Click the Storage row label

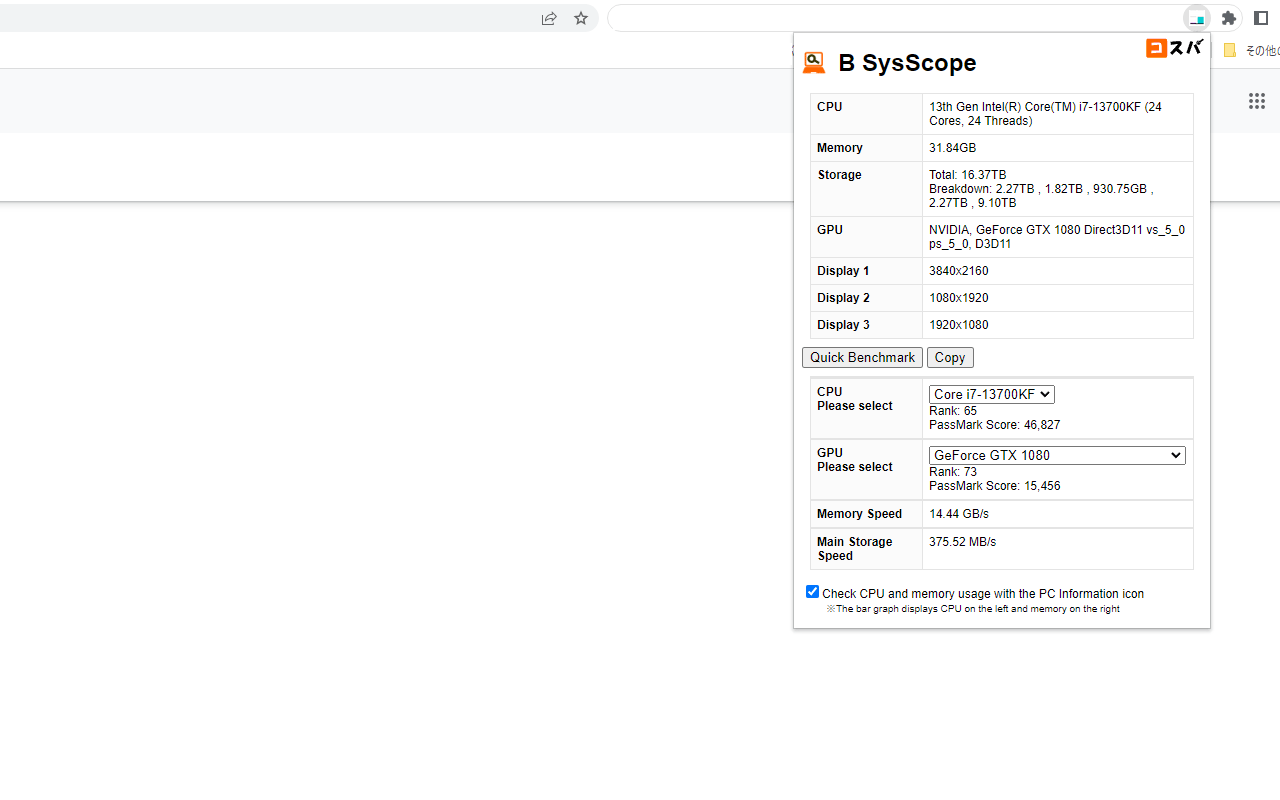839,175
